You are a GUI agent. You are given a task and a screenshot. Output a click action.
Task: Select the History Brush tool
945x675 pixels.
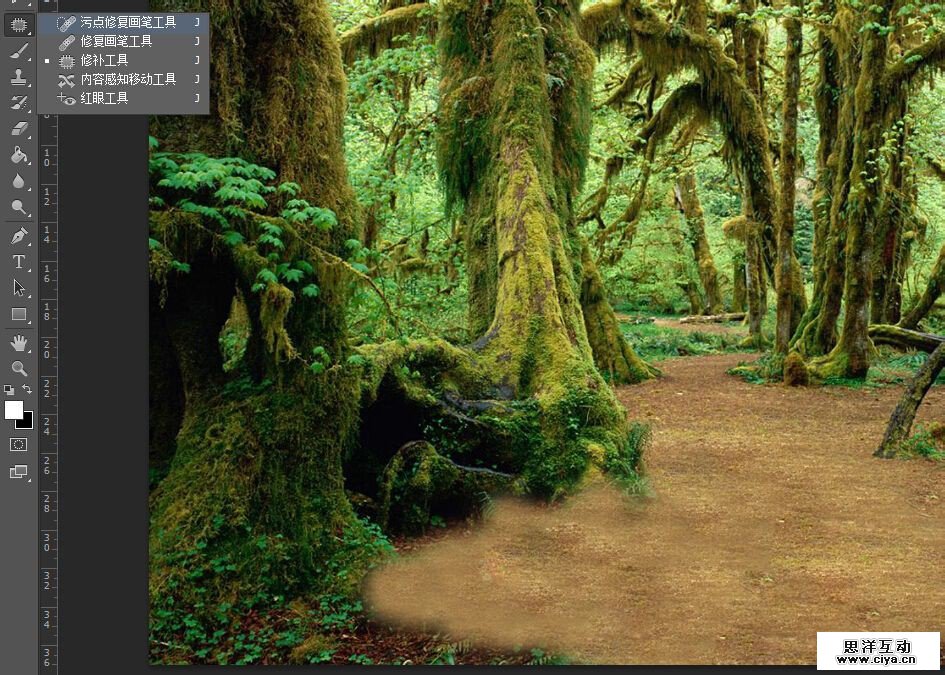pos(19,103)
